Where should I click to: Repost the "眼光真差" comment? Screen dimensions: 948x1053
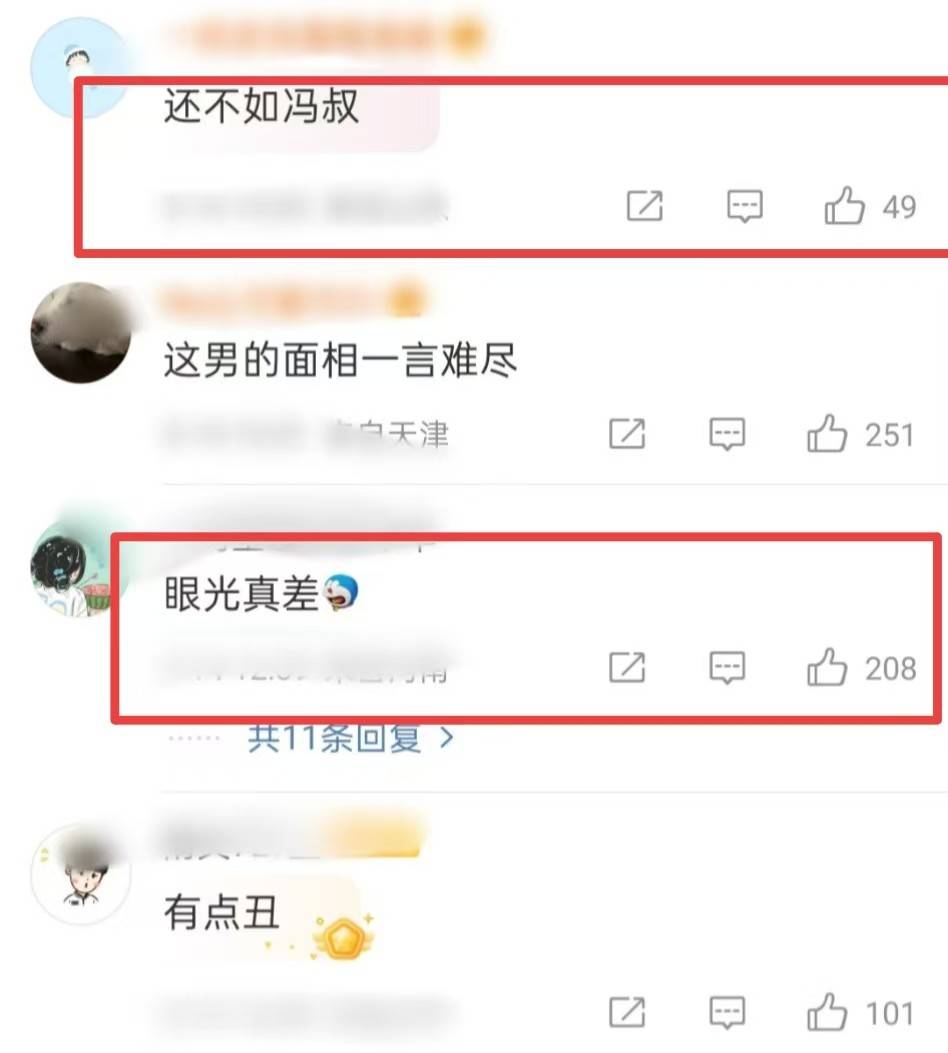627,667
